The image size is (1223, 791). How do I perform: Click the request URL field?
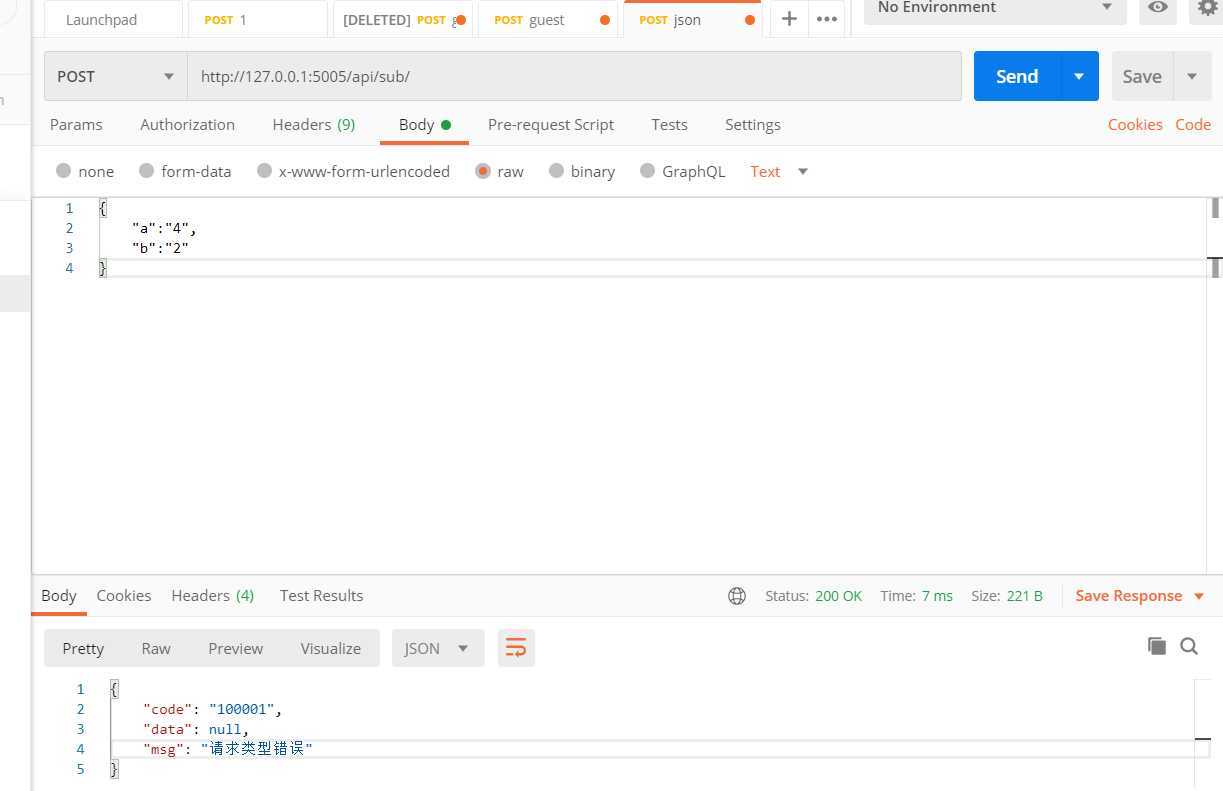(x=574, y=76)
